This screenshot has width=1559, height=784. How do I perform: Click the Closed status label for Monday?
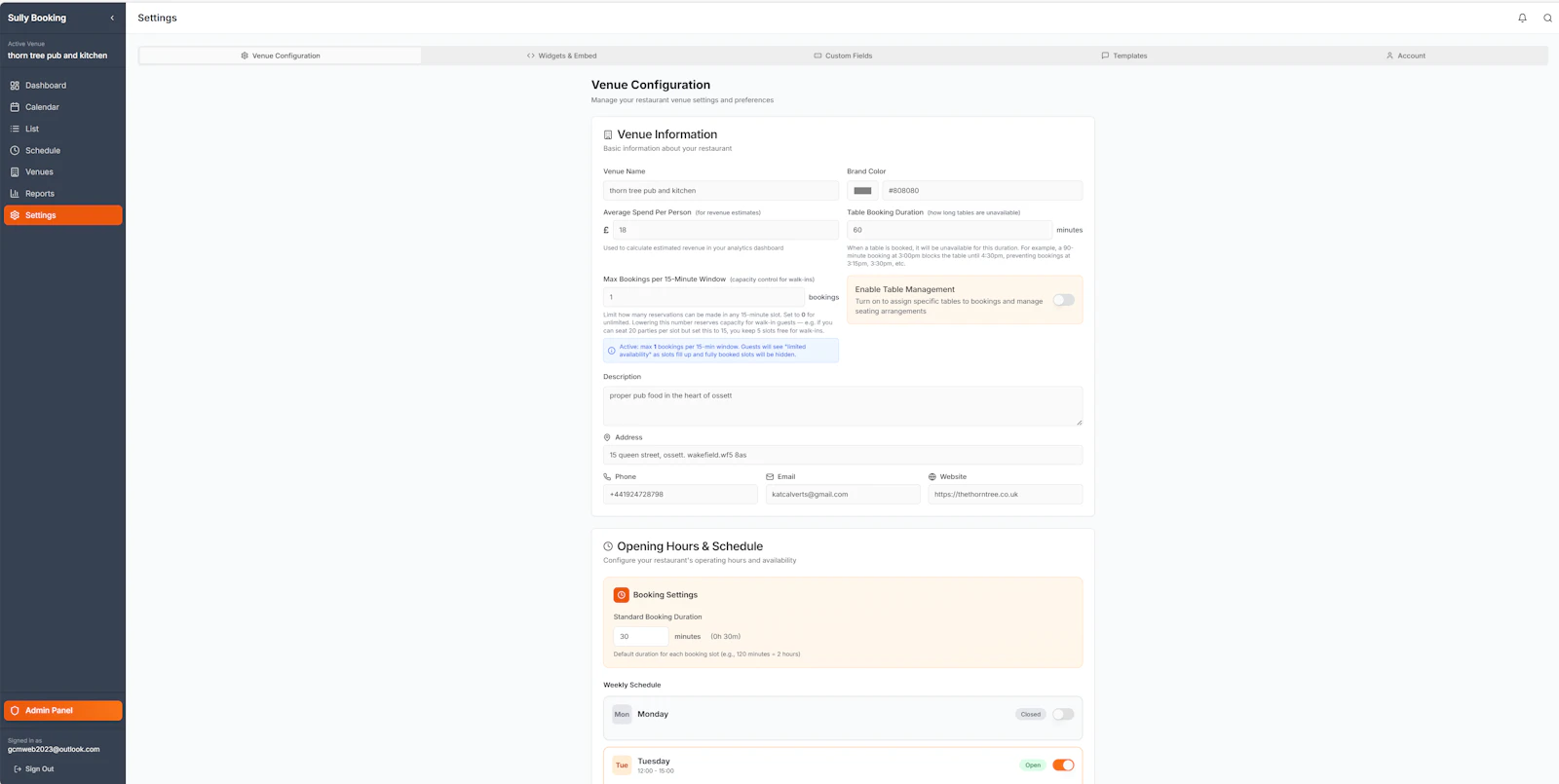coord(1031,714)
